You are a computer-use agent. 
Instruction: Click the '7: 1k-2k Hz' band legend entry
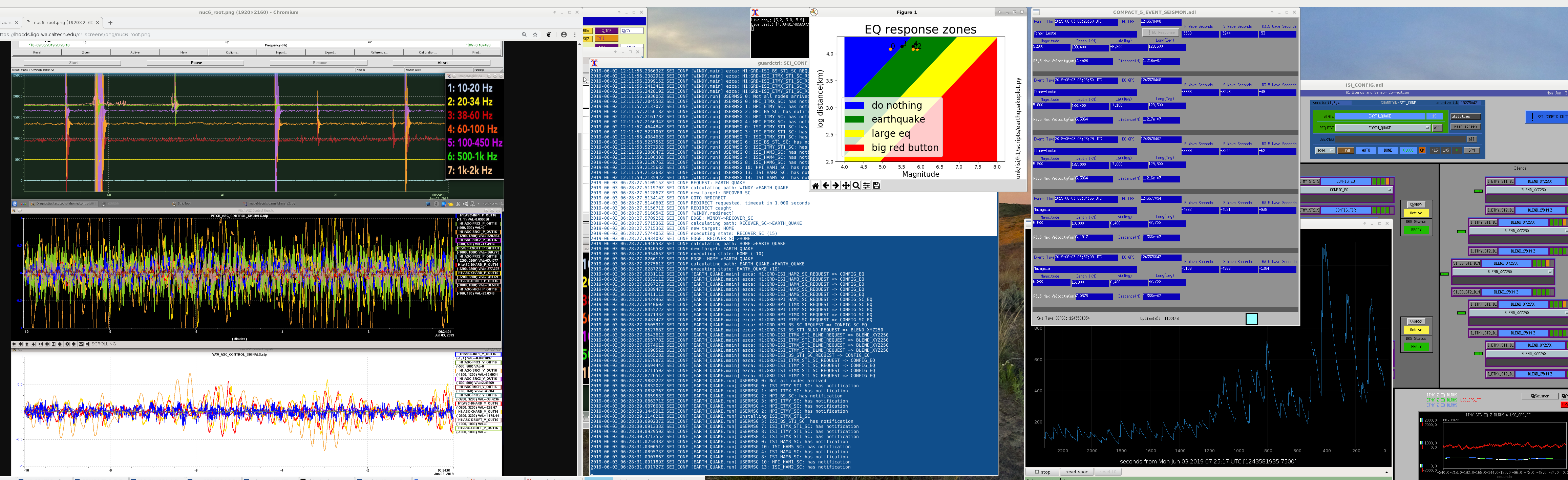pyautogui.click(x=470, y=171)
